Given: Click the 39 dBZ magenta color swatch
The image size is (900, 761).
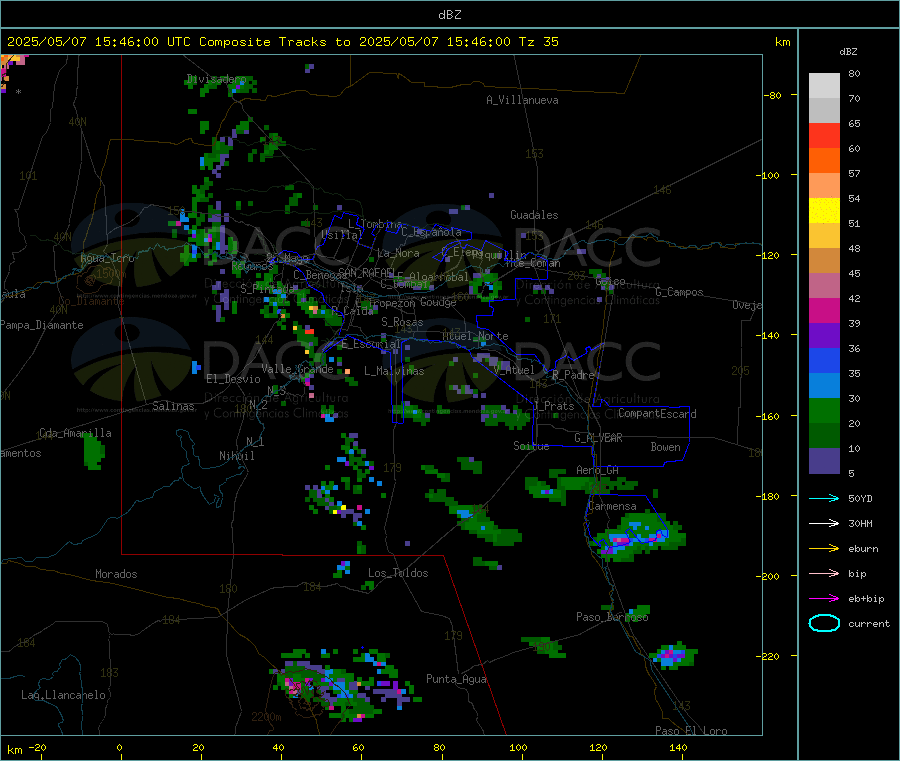Looking at the screenshot, I should 824,310.
